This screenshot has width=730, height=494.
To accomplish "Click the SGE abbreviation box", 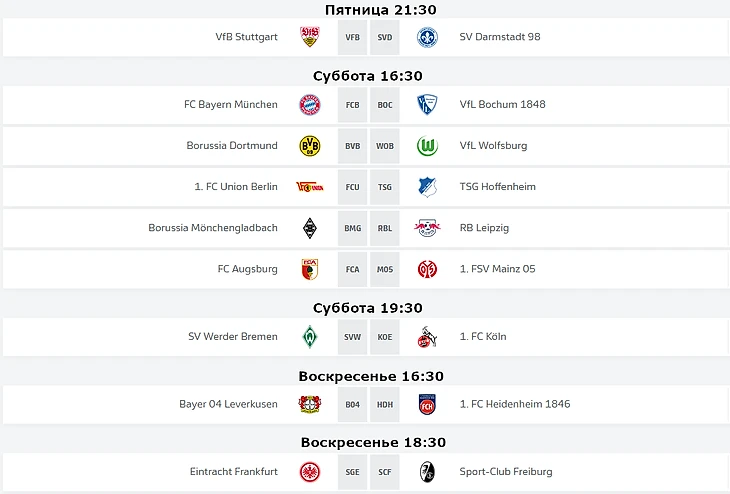I will pos(352,472).
